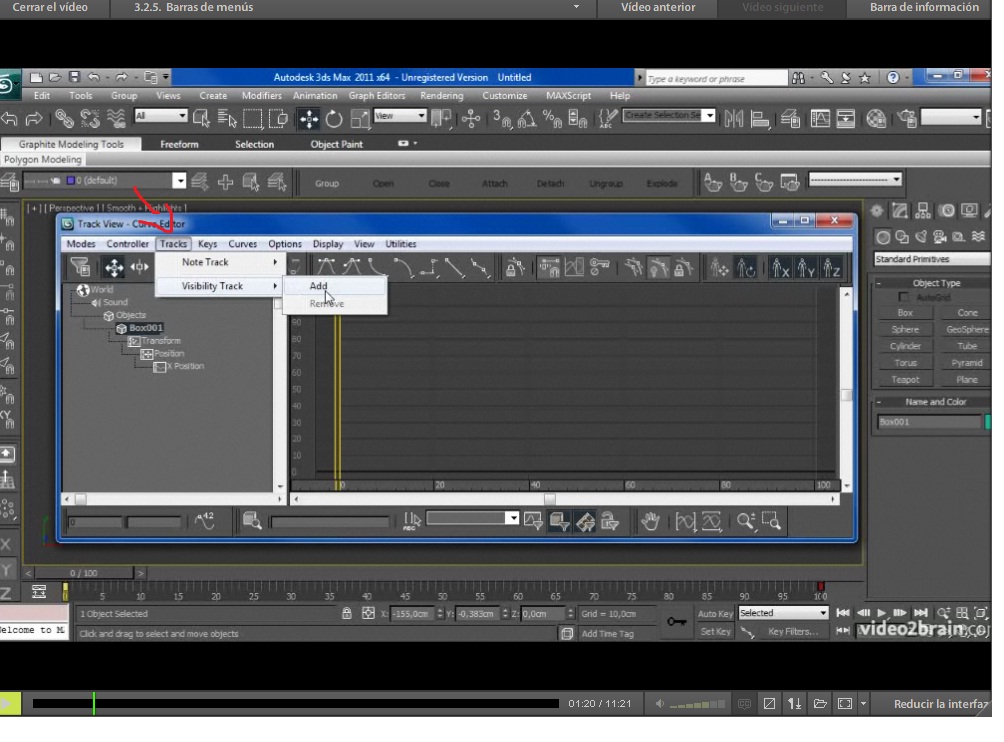Switch to Object Paint ribbon tab
Image resolution: width=1004 pixels, height=742 pixels.
tap(336, 144)
